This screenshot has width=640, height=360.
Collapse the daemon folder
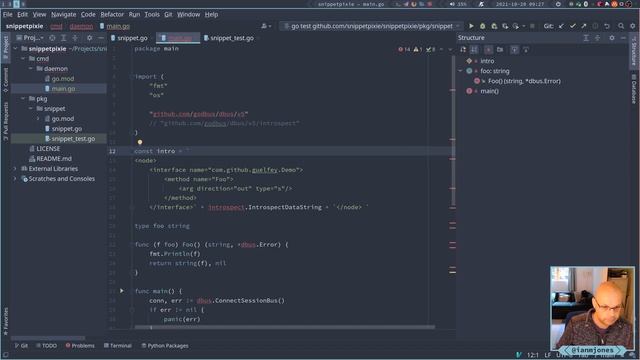point(30,69)
